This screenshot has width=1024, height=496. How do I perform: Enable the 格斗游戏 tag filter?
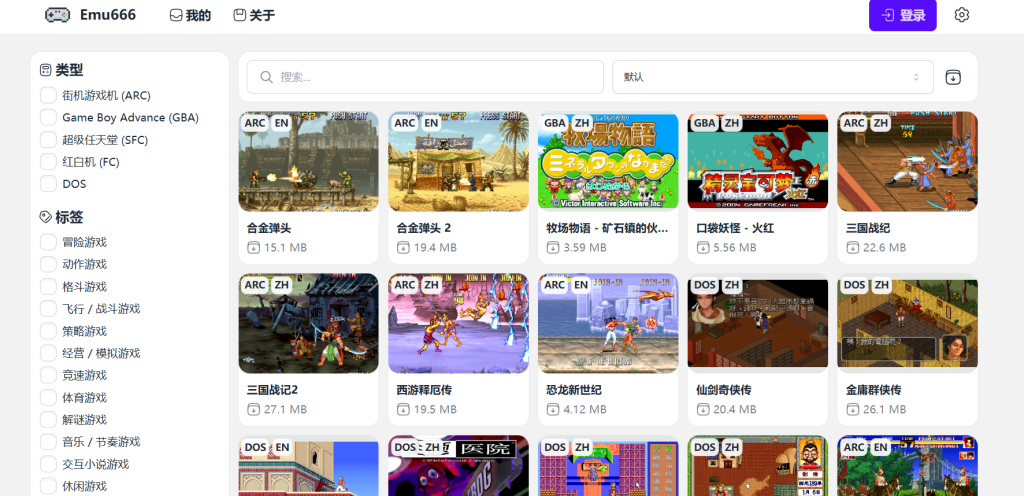[x=48, y=287]
